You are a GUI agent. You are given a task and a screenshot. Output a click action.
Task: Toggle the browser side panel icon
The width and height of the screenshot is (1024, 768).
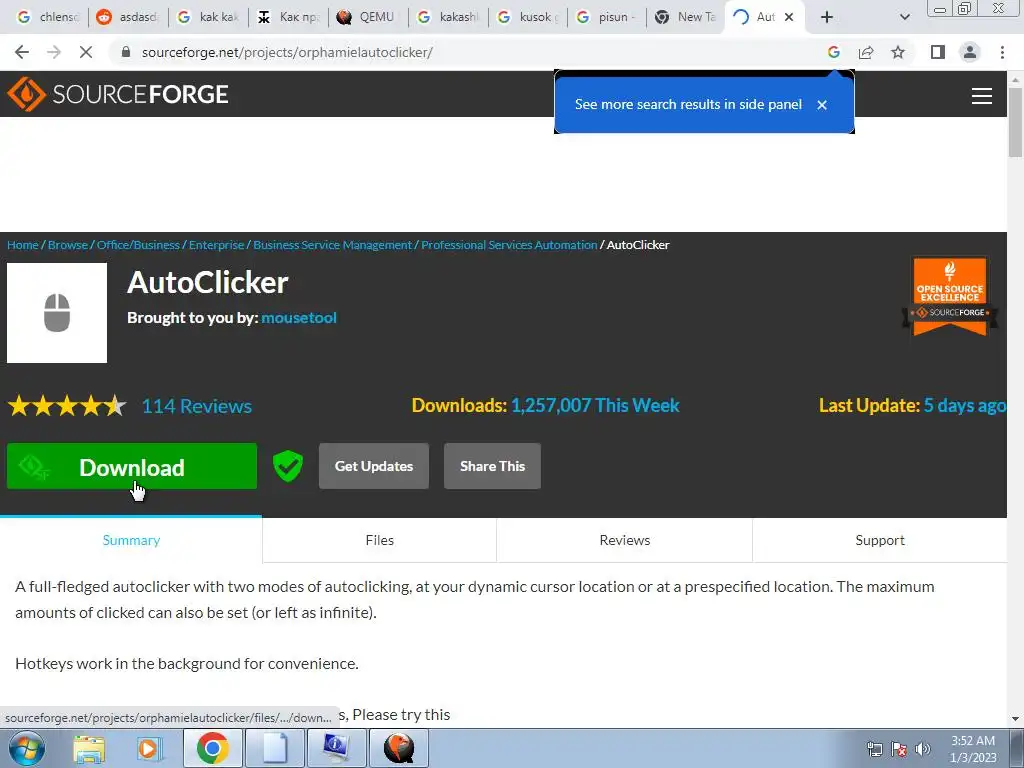click(x=938, y=52)
